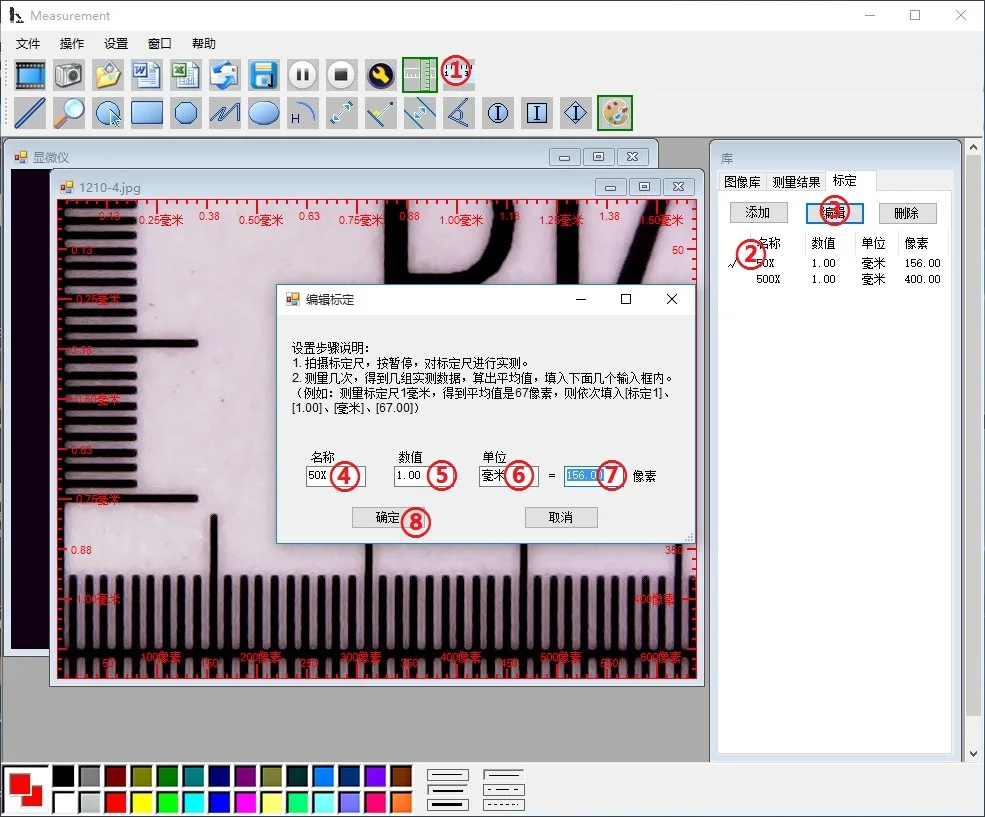Click the 156.00 value in list
985x817 pixels.
point(922,263)
